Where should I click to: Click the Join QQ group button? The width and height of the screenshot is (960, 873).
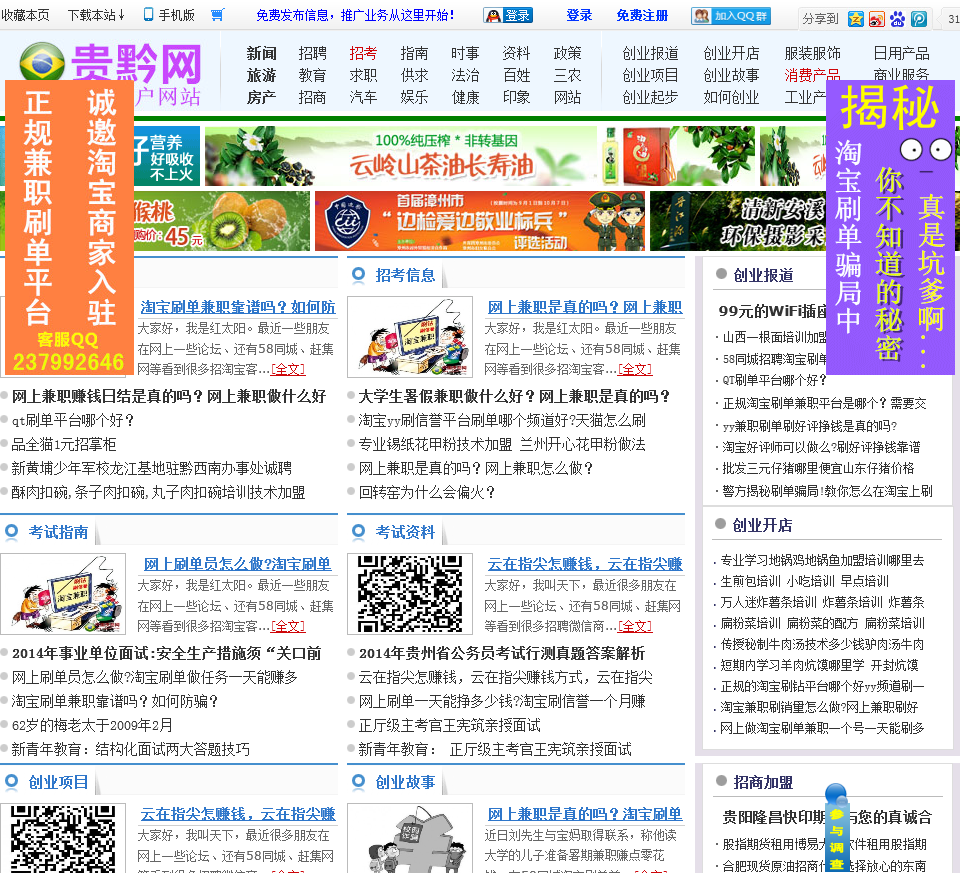pyautogui.click(x=730, y=16)
